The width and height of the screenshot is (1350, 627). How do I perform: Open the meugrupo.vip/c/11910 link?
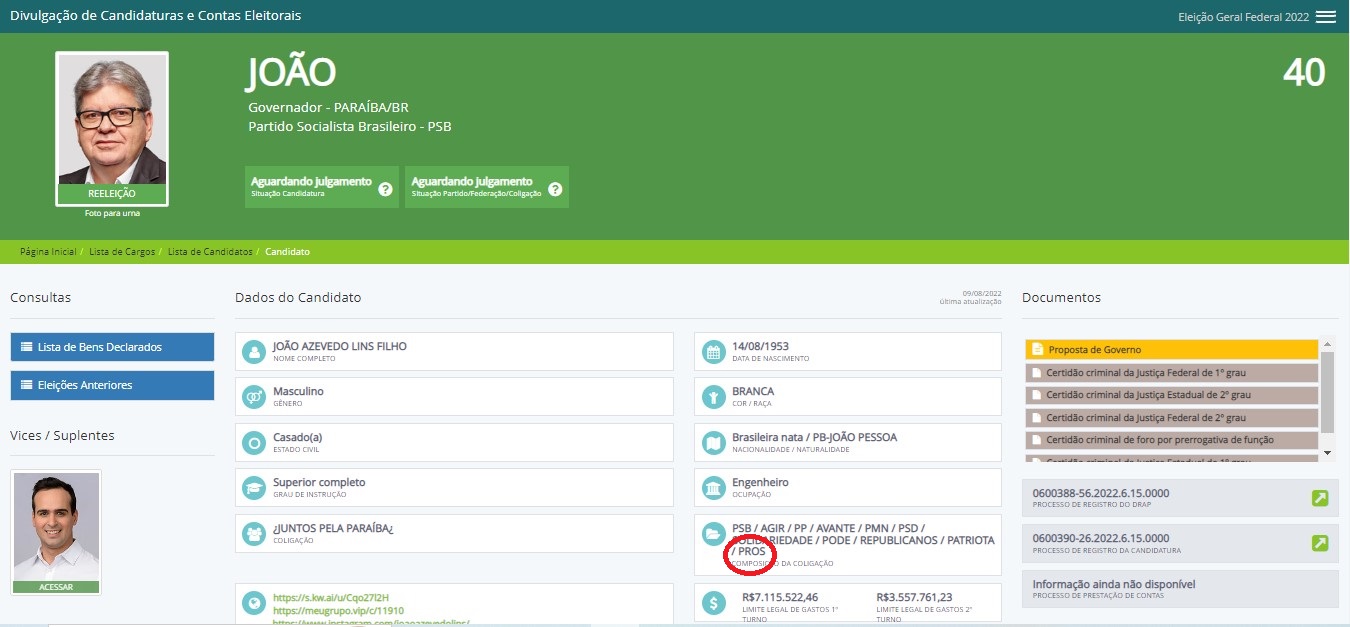click(x=337, y=610)
